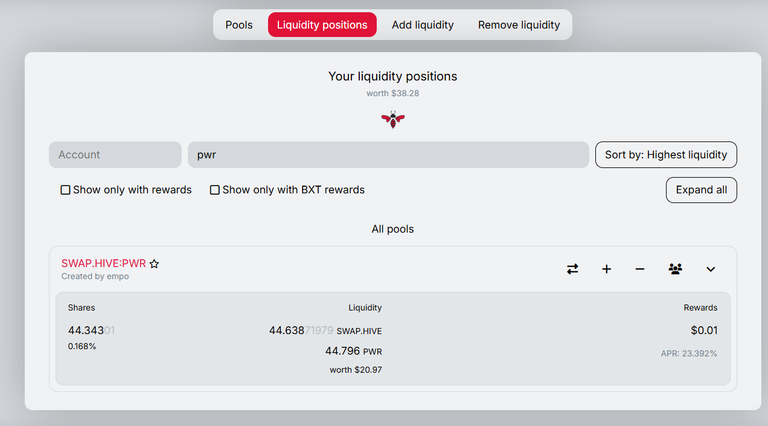Enable Show only with rewards checkbox
This screenshot has width=768, height=426.
[x=65, y=190]
